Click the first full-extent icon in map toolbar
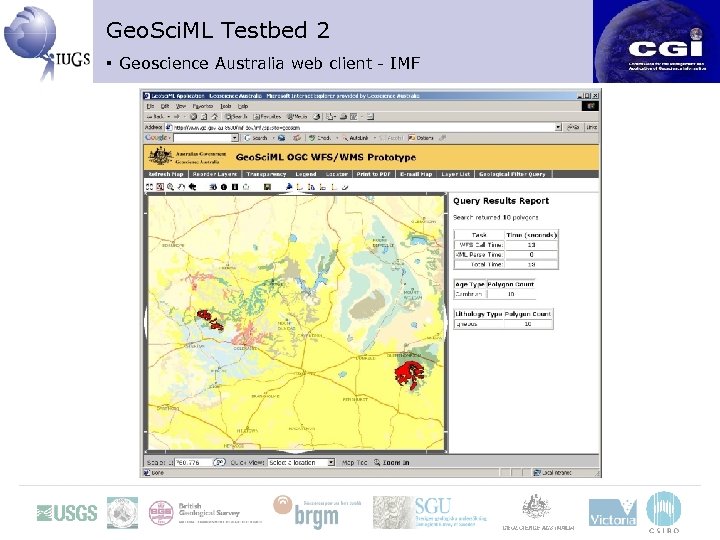The width and height of the screenshot is (720, 540). [x=149, y=187]
